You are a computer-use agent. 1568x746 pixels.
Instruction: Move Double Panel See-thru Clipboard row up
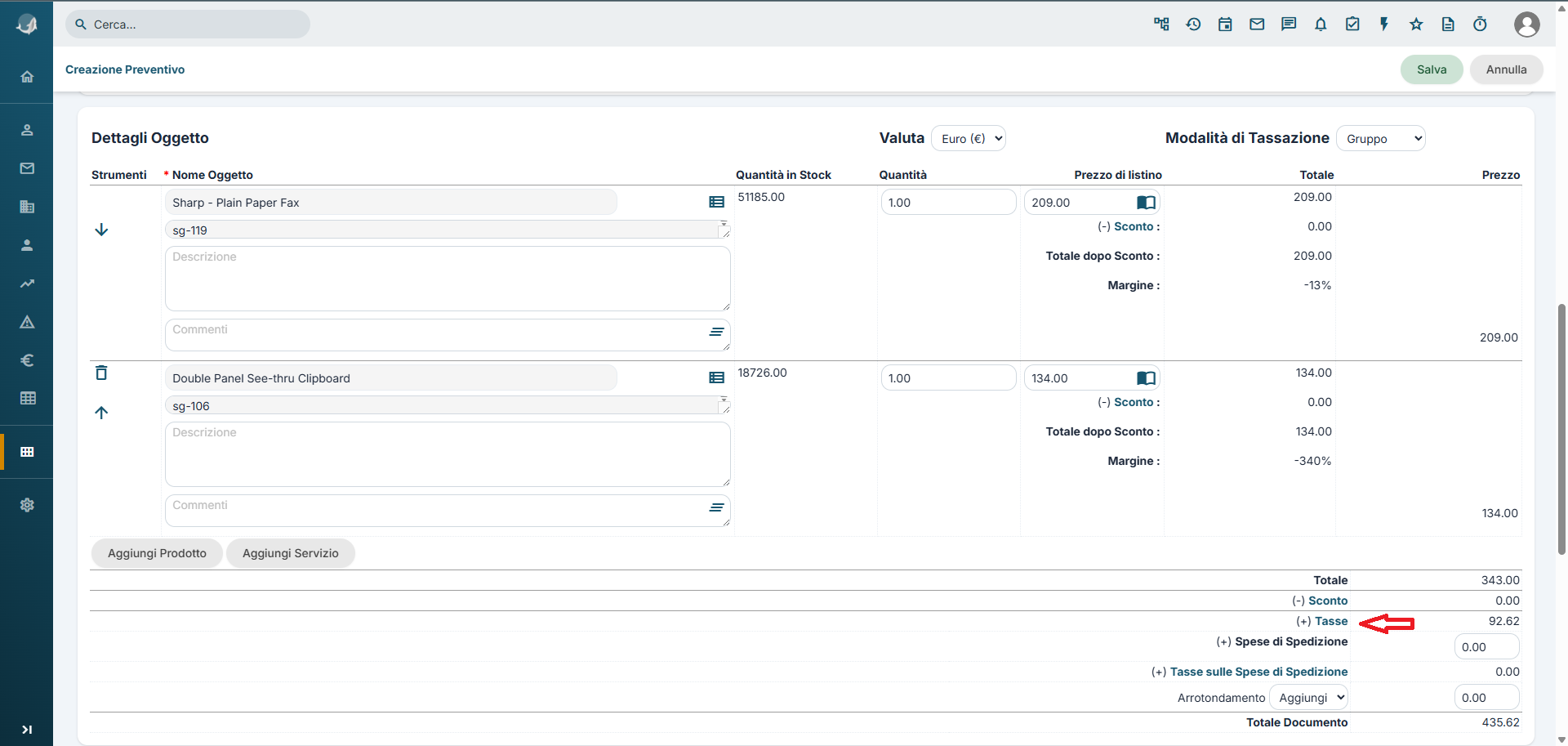pyautogui.click(x=101, y=413)
